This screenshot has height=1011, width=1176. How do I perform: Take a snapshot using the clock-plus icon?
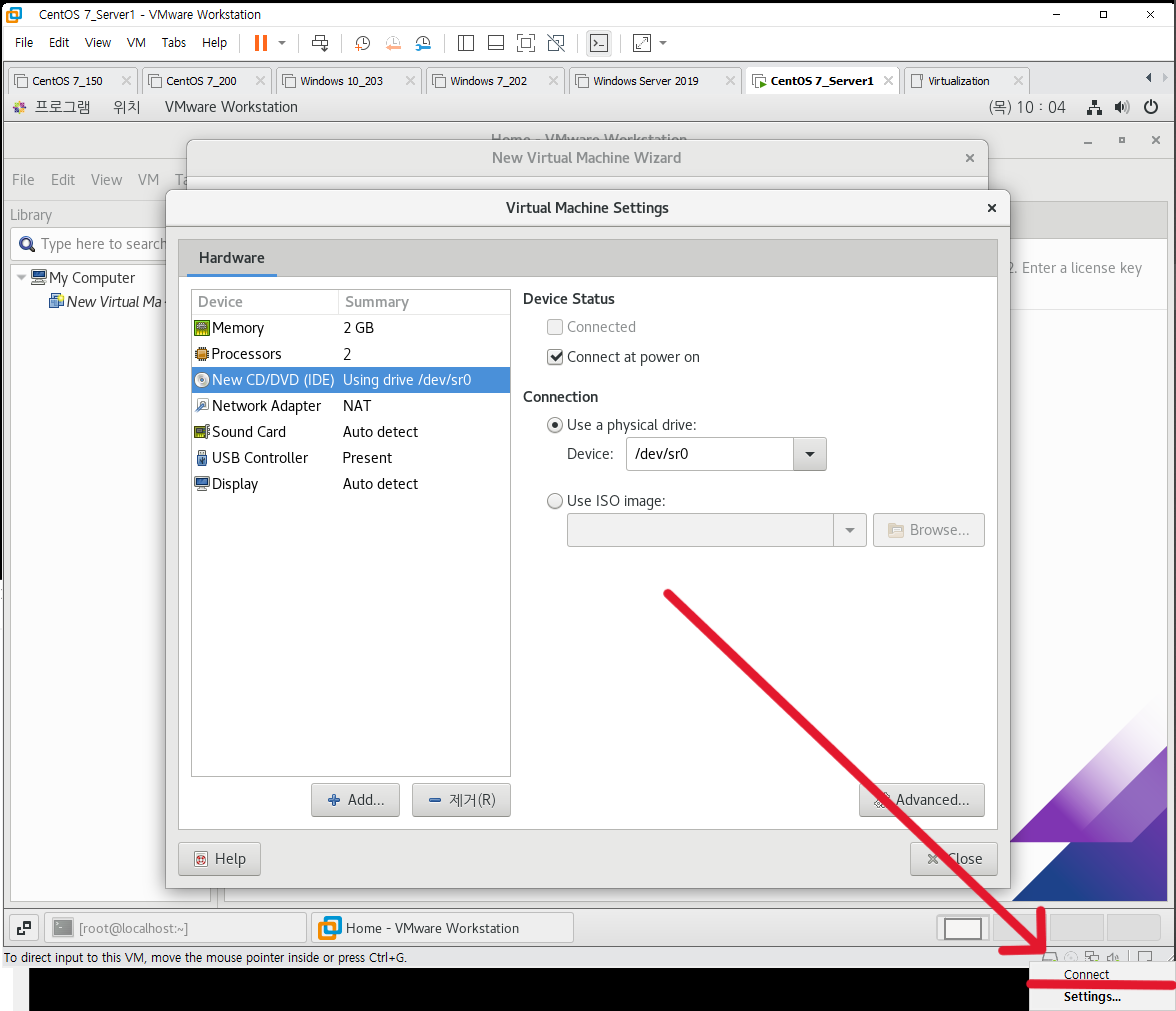click(x=362, y=43)
